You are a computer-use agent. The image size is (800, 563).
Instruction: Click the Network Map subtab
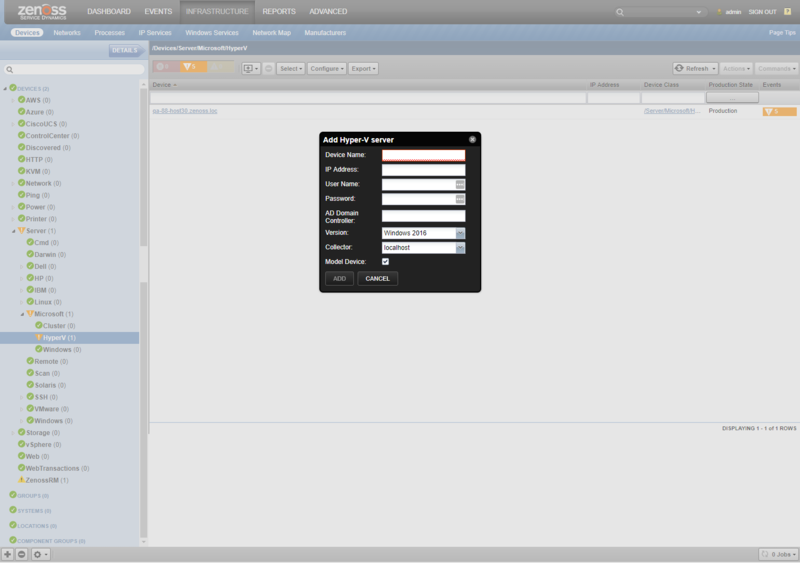coord(271,33)
